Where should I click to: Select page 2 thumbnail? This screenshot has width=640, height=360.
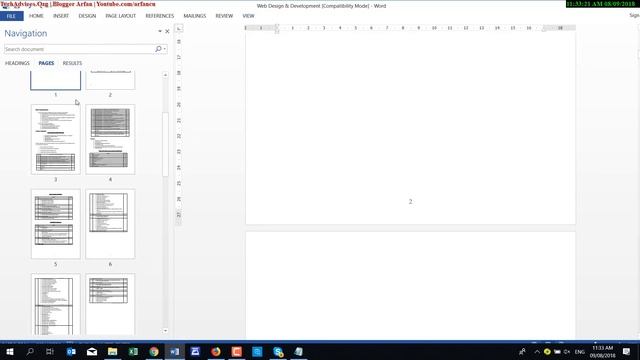[110, 80]
